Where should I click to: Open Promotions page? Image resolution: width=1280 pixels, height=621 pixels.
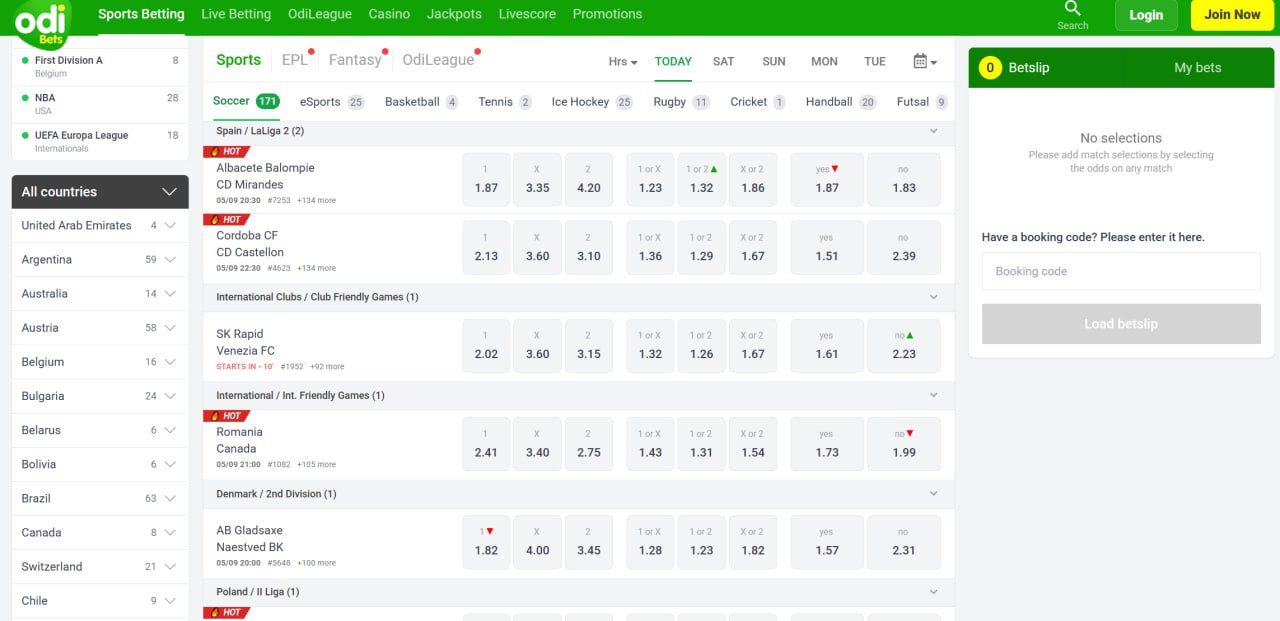point(607,14)
